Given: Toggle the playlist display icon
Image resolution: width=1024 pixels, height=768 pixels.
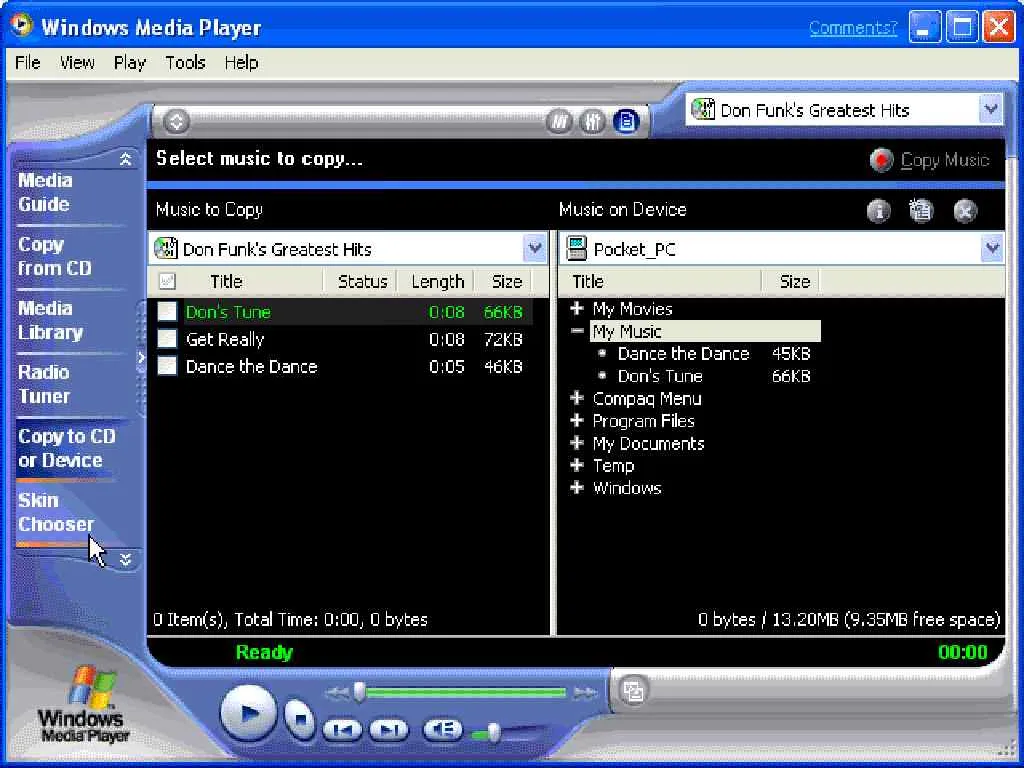Looking at the screenshot, I should [x=626, y=121].
